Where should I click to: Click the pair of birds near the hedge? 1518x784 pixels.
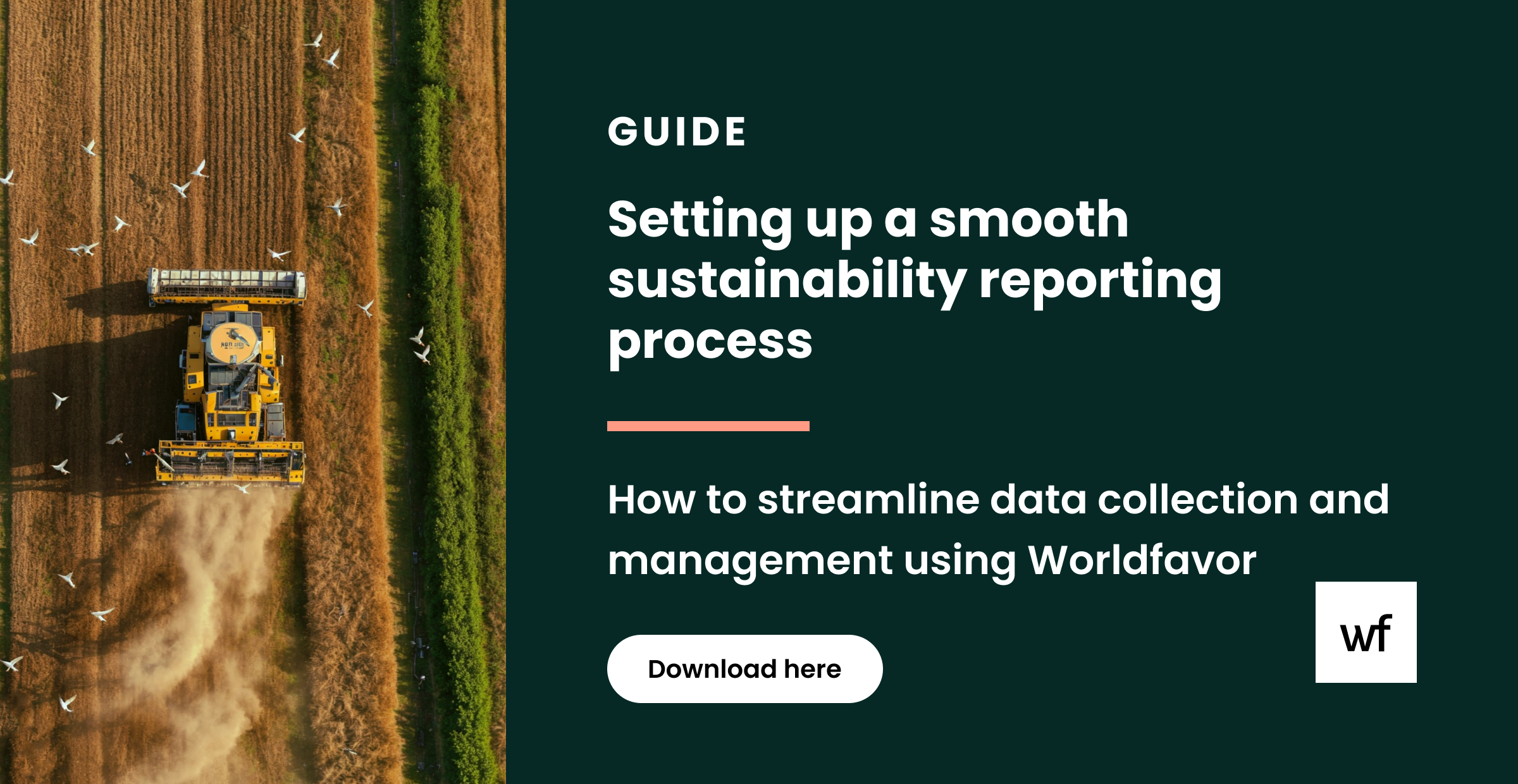pyautogui.click(x=421, y=345)
